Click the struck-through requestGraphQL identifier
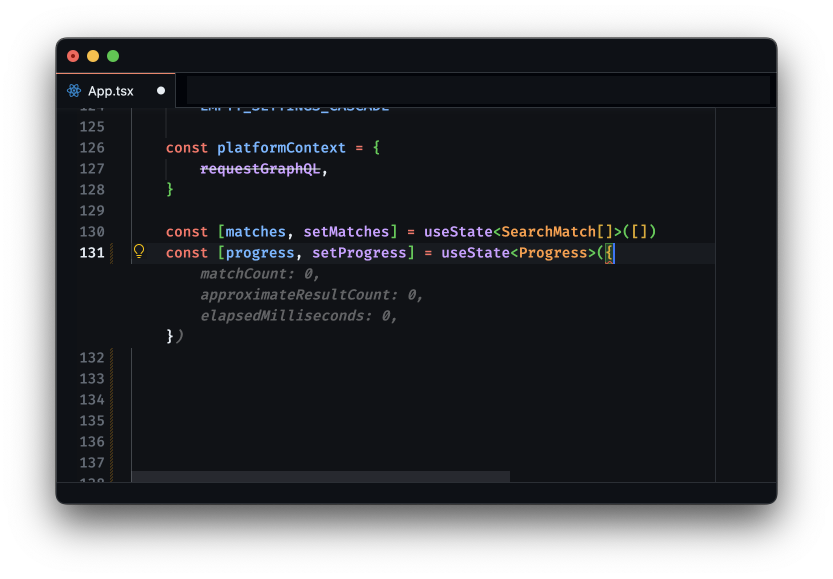833x579 pixels. [x=260, y=169]
